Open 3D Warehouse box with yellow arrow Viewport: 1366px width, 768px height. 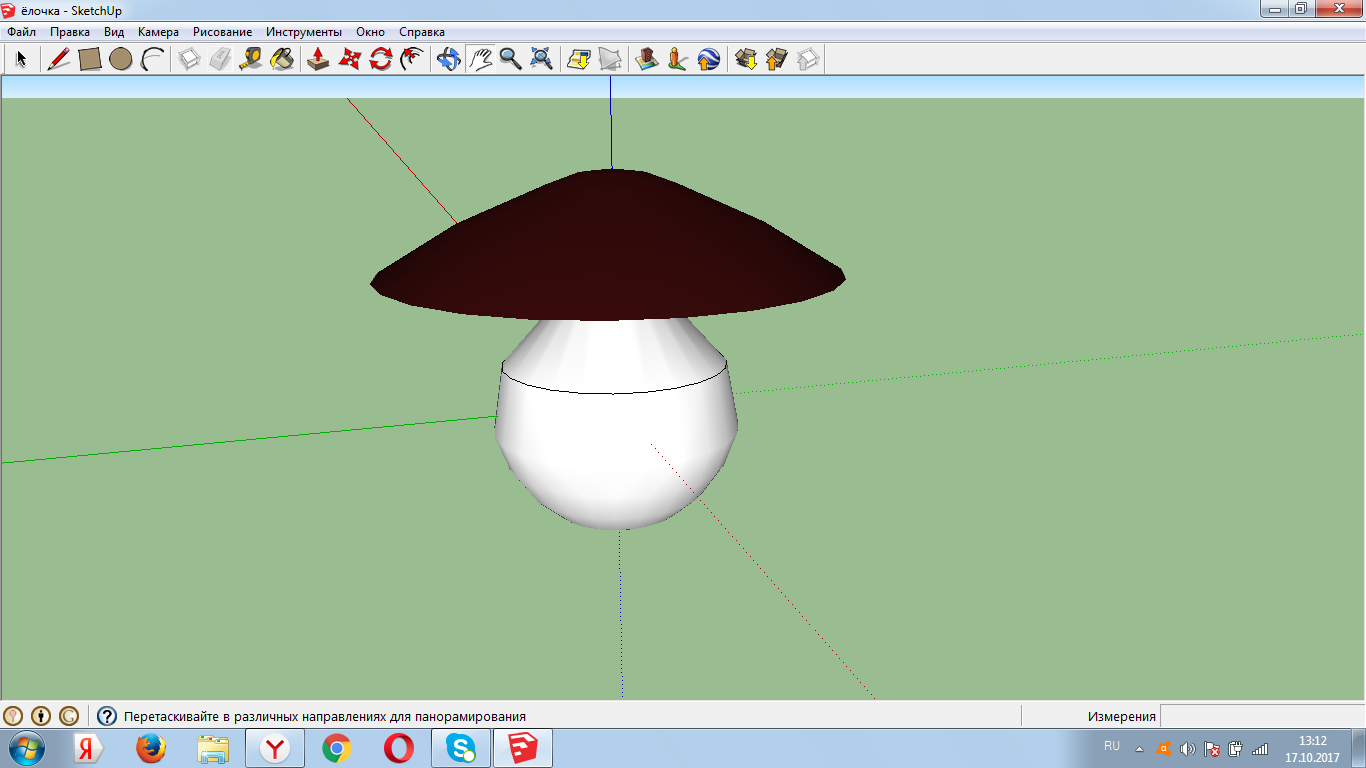click(x=746, y=59)
